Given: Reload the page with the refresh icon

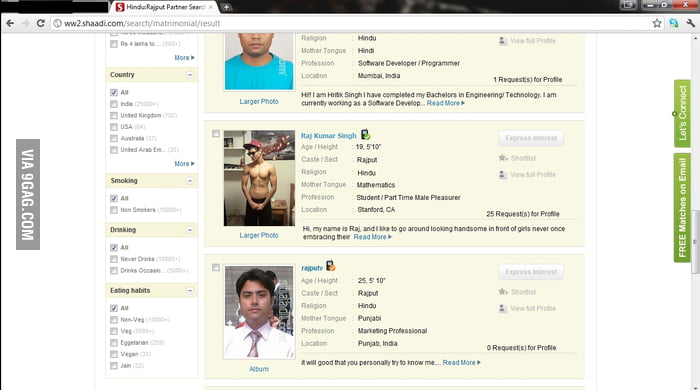Looking at the screenshot, I should tap(40, 23).
